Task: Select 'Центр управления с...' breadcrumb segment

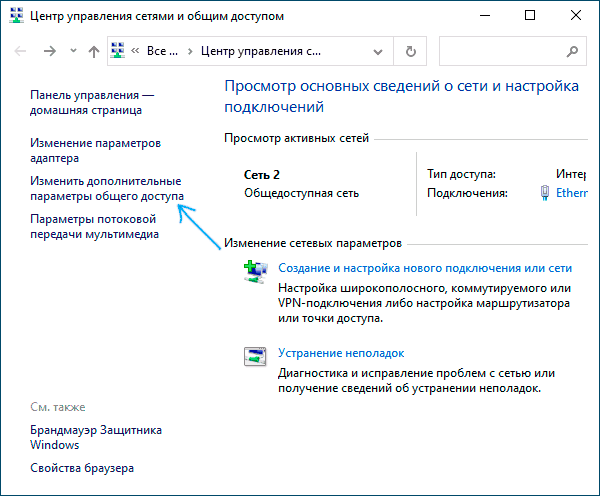Action: 261,51
